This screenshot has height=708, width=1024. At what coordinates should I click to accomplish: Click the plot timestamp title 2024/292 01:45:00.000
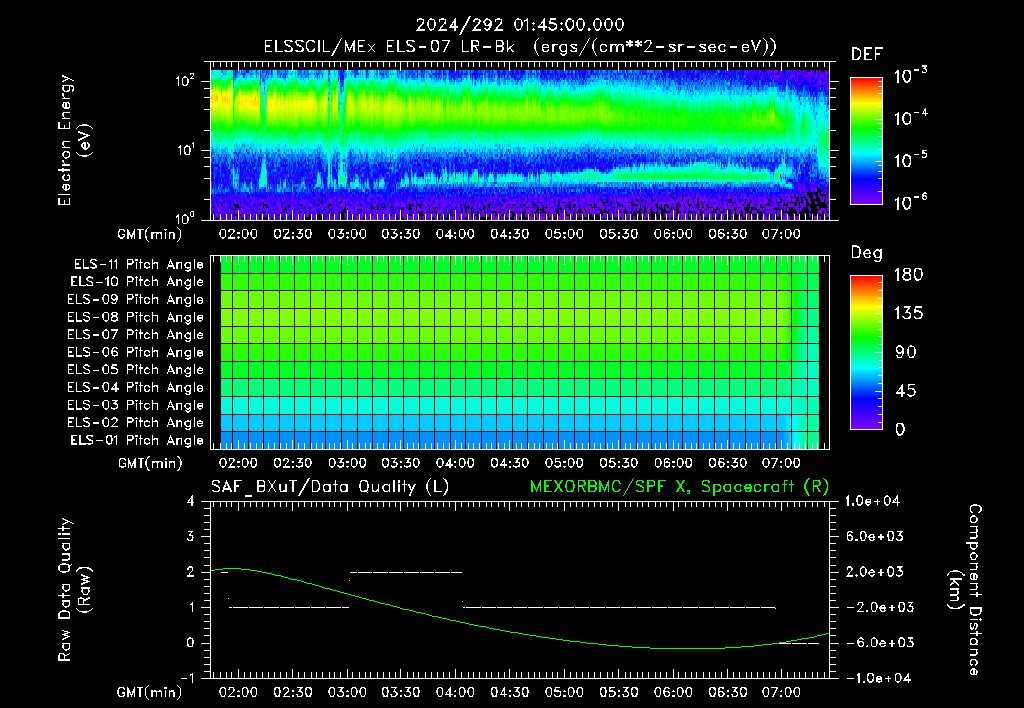(520, 25)
